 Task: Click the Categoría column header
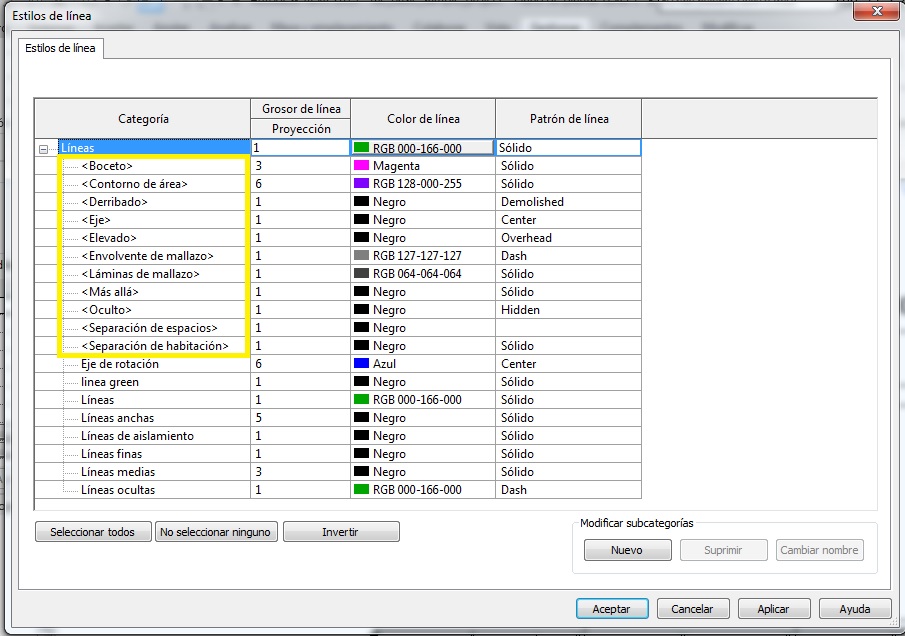tap(143, 119)
